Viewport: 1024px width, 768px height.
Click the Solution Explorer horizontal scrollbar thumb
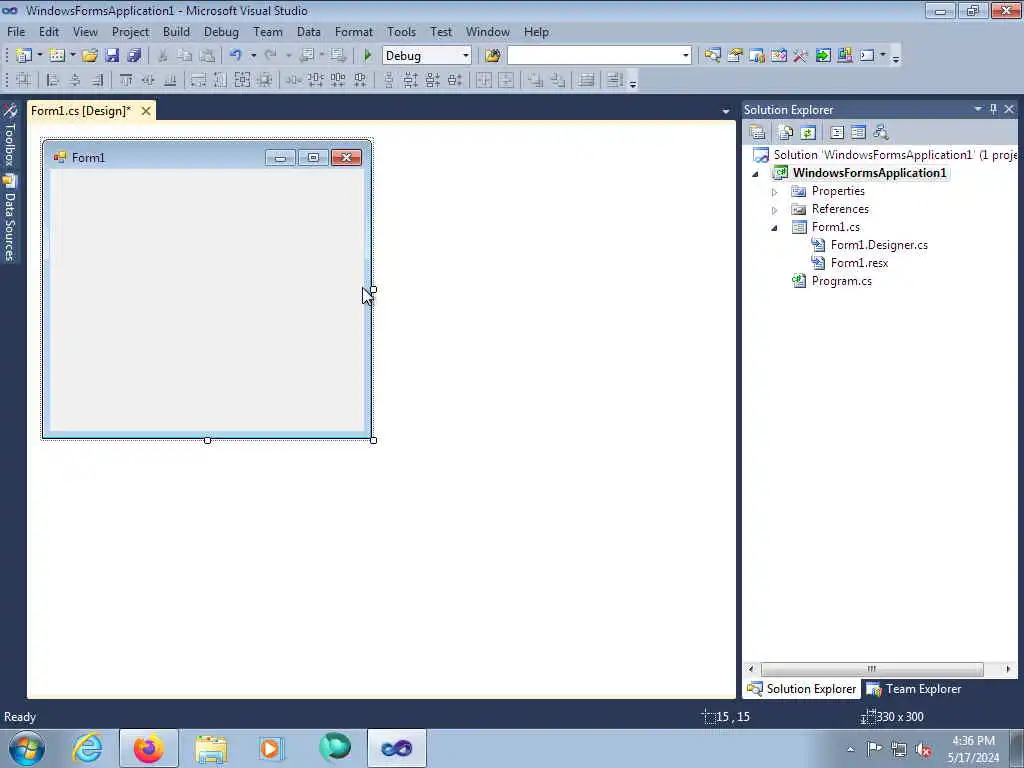(872, 669)
